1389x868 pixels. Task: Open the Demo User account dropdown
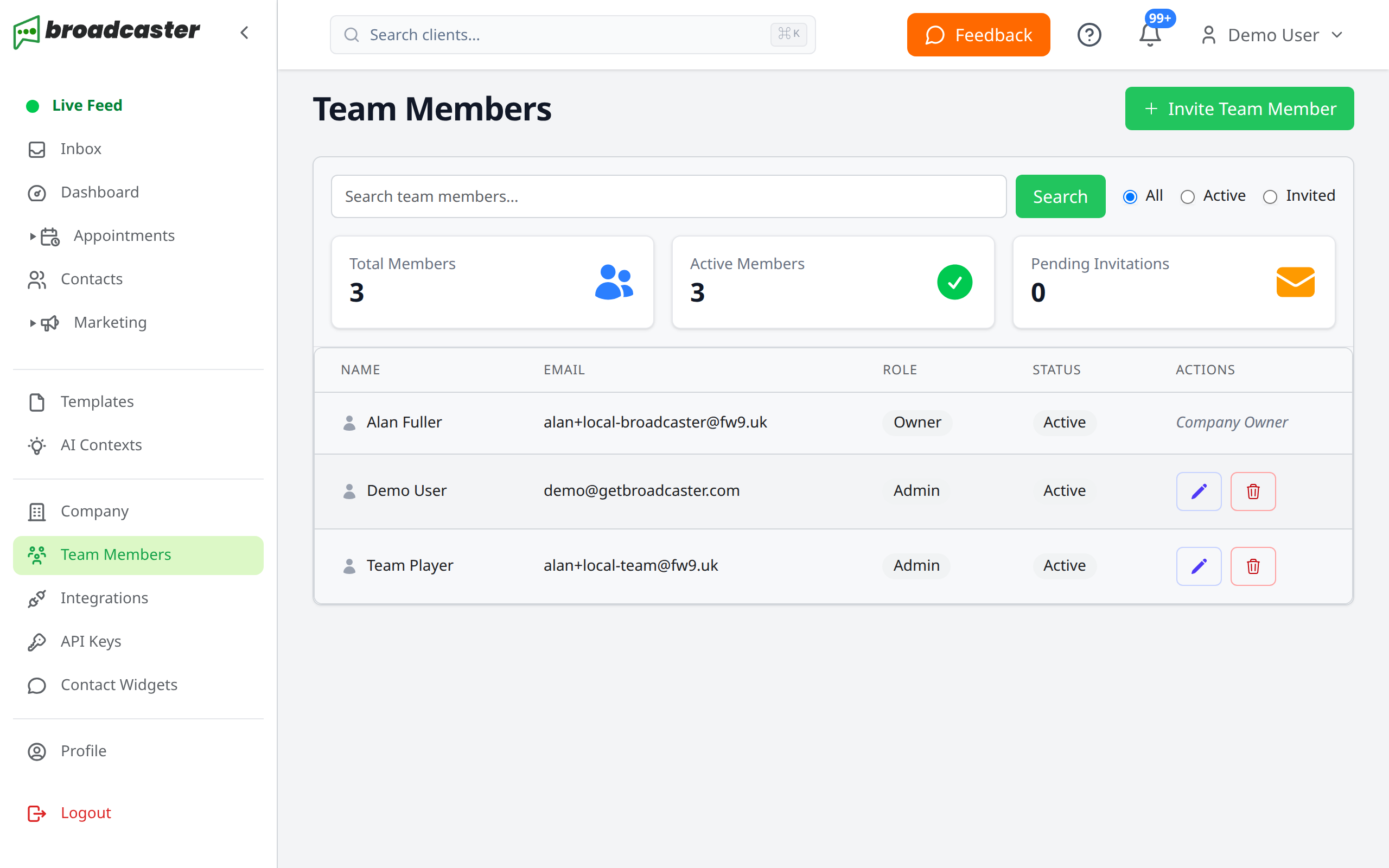(x=1272, y=35)
